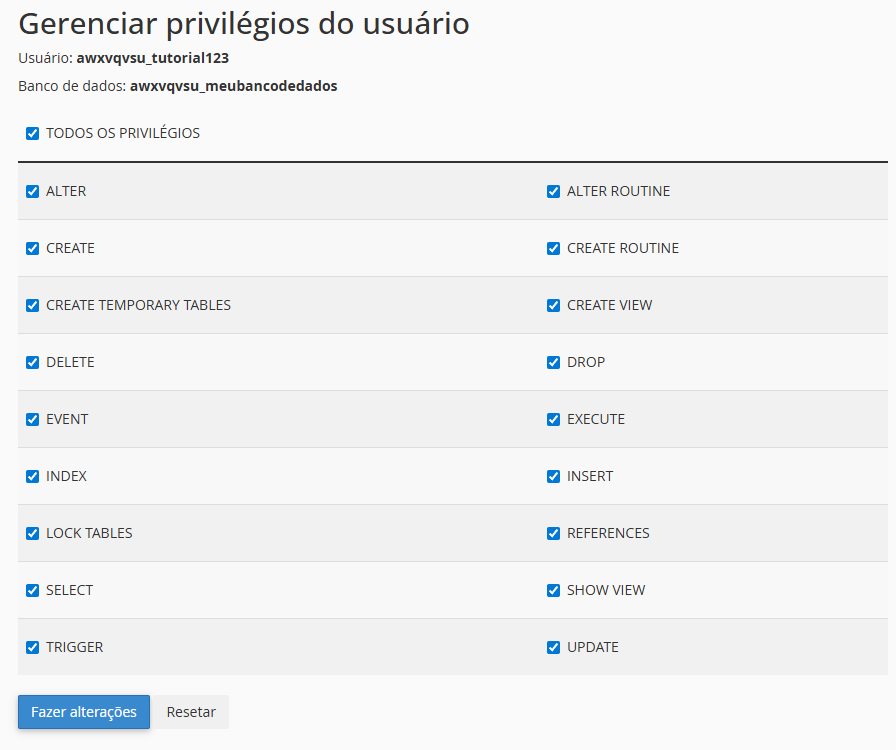Click the Fazer alterações button

(x=84, y=712)
